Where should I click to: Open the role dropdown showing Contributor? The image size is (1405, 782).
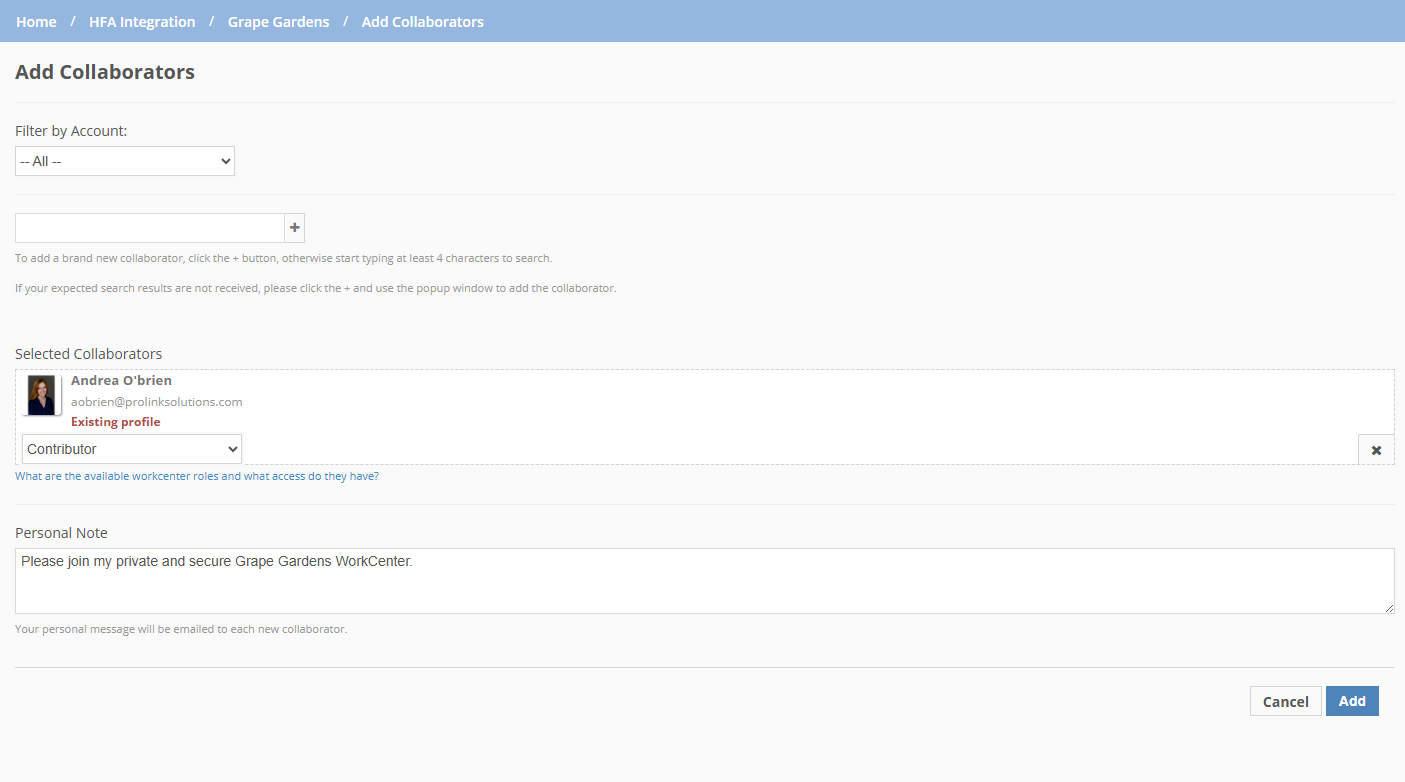[131, 448]
